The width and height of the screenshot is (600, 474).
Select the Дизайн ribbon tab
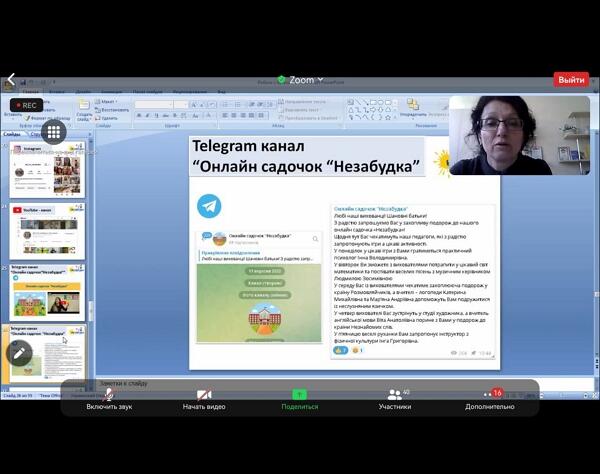tap(83, 92)
